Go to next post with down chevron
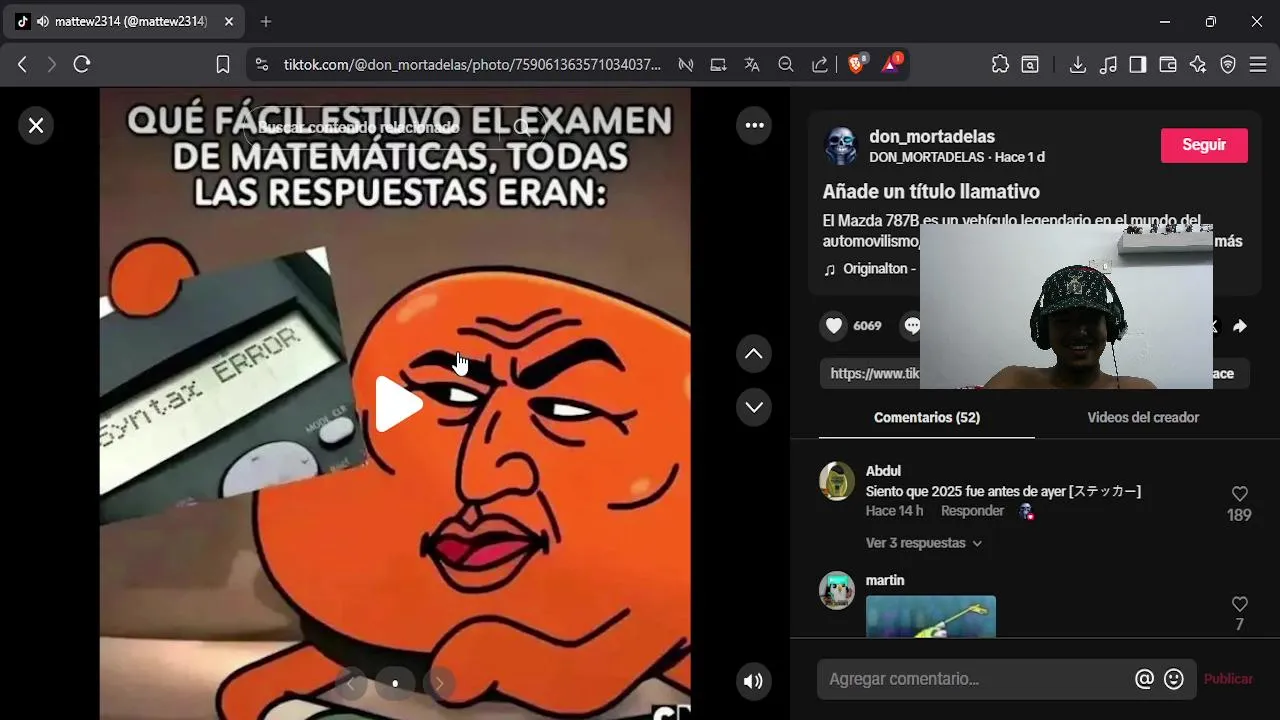1280x720 pixels. point(754,407)
